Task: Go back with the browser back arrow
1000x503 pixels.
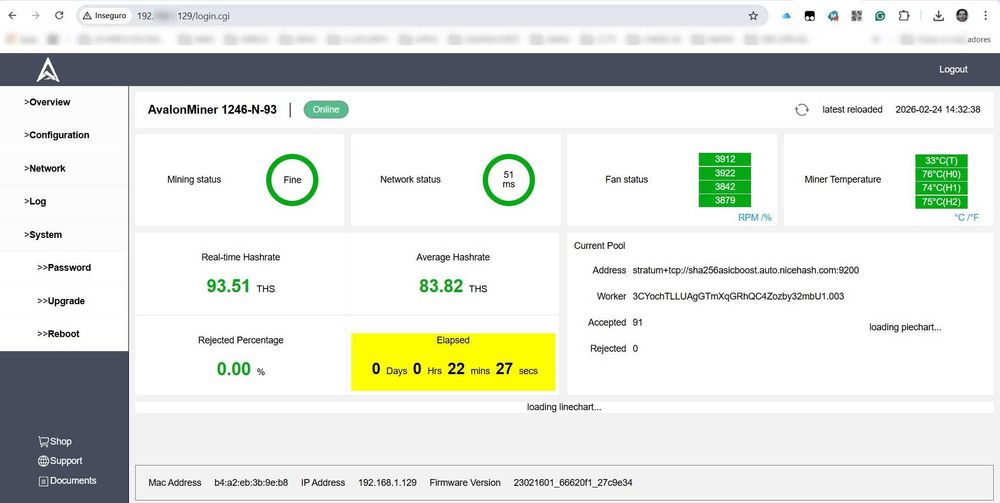Action: pyautogui.click(x=12, y=15)
